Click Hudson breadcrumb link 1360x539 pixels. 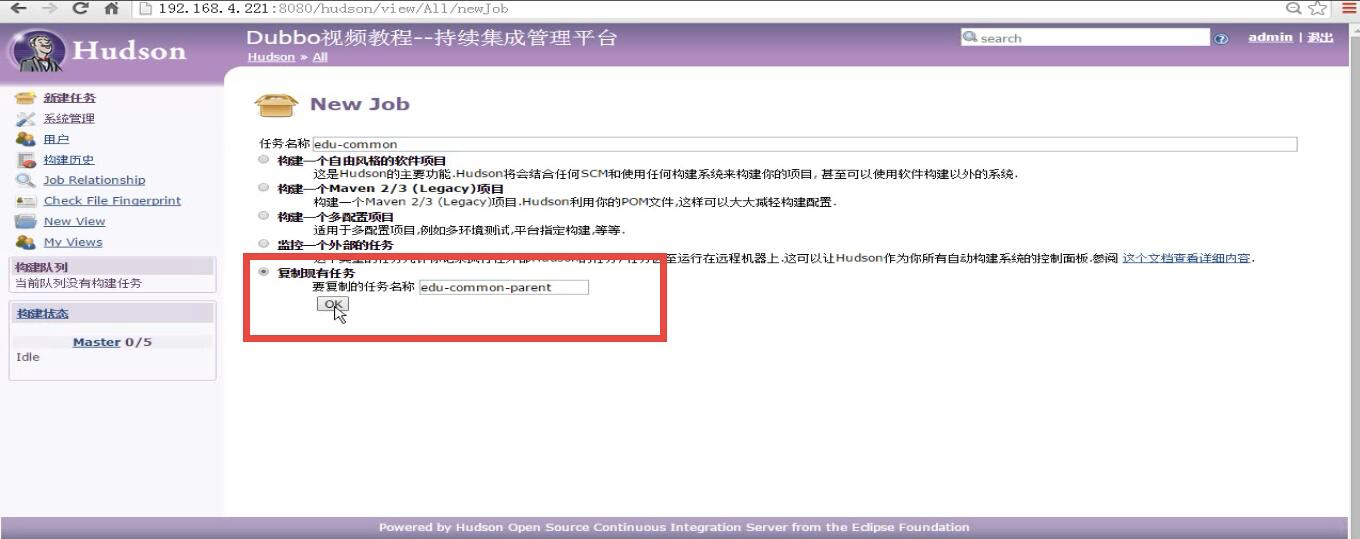(x=271, y=57)
